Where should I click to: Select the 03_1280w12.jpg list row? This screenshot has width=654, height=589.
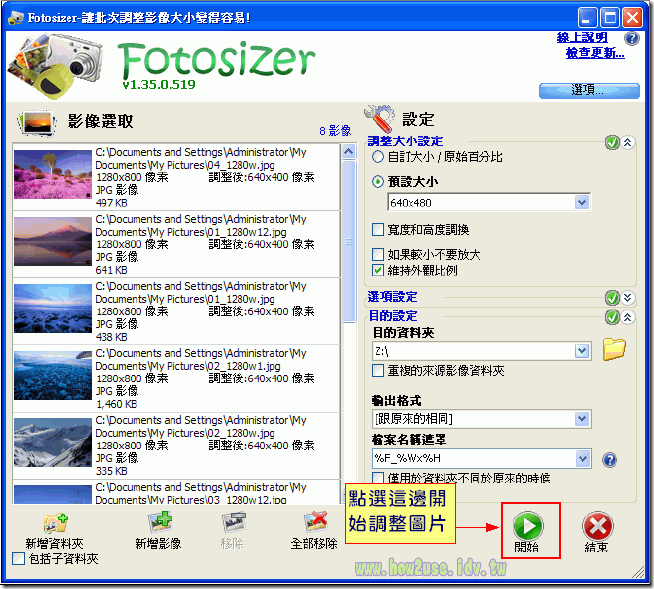point(177,493)
